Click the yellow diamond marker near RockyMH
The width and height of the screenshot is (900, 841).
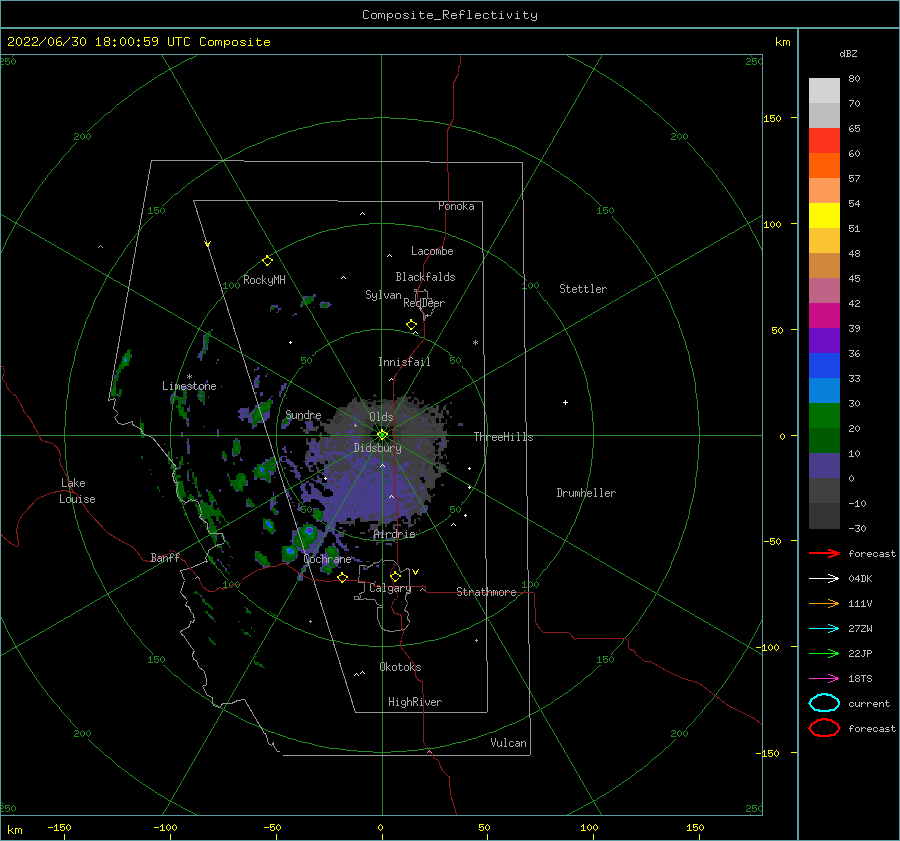coord(267,261)
